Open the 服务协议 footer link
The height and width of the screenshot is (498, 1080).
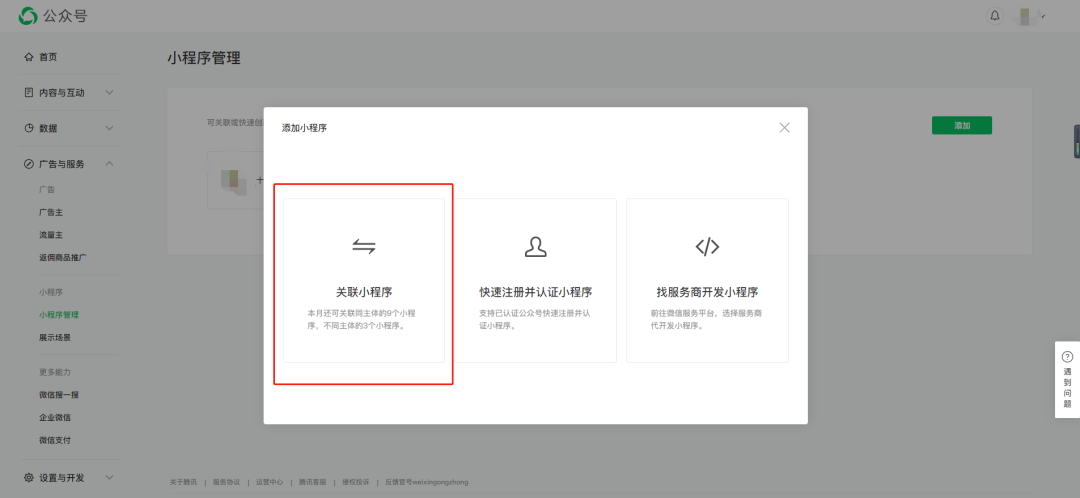click(x=227, y=482)
